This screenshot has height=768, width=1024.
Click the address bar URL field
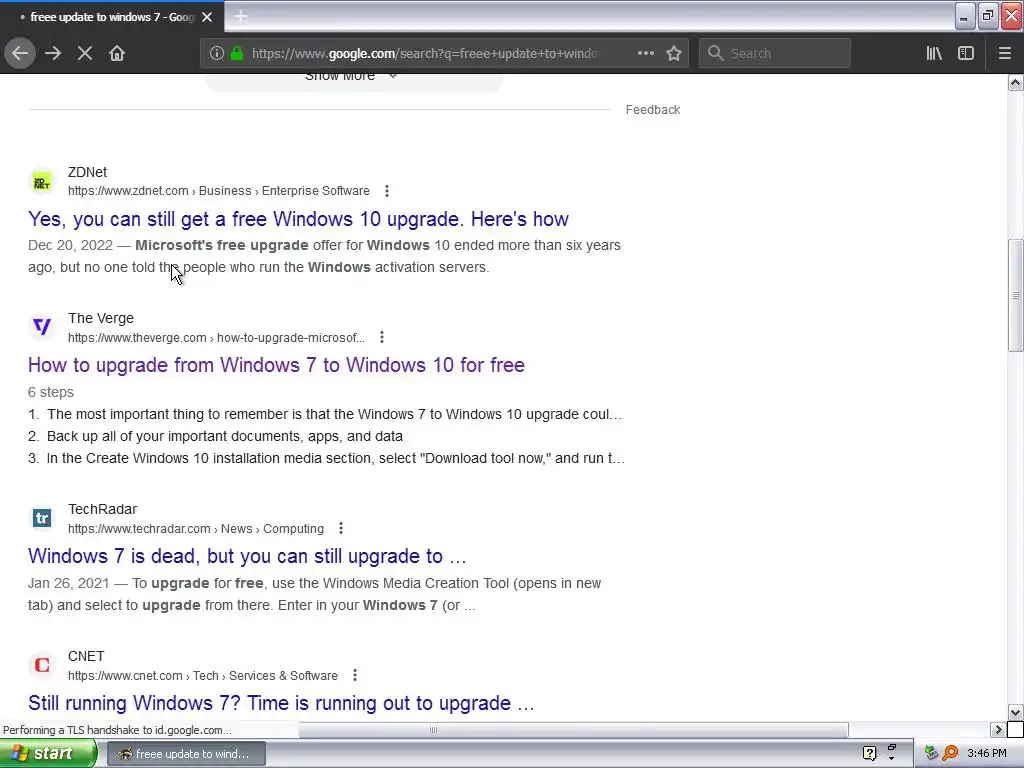pyautogui.click(x=424, y=53)
